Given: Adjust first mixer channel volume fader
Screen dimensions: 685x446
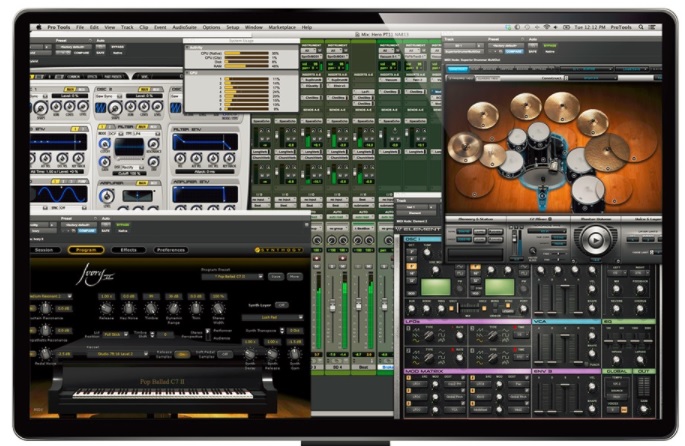Looking at the screenshot, I should click(x=332, y=307).
